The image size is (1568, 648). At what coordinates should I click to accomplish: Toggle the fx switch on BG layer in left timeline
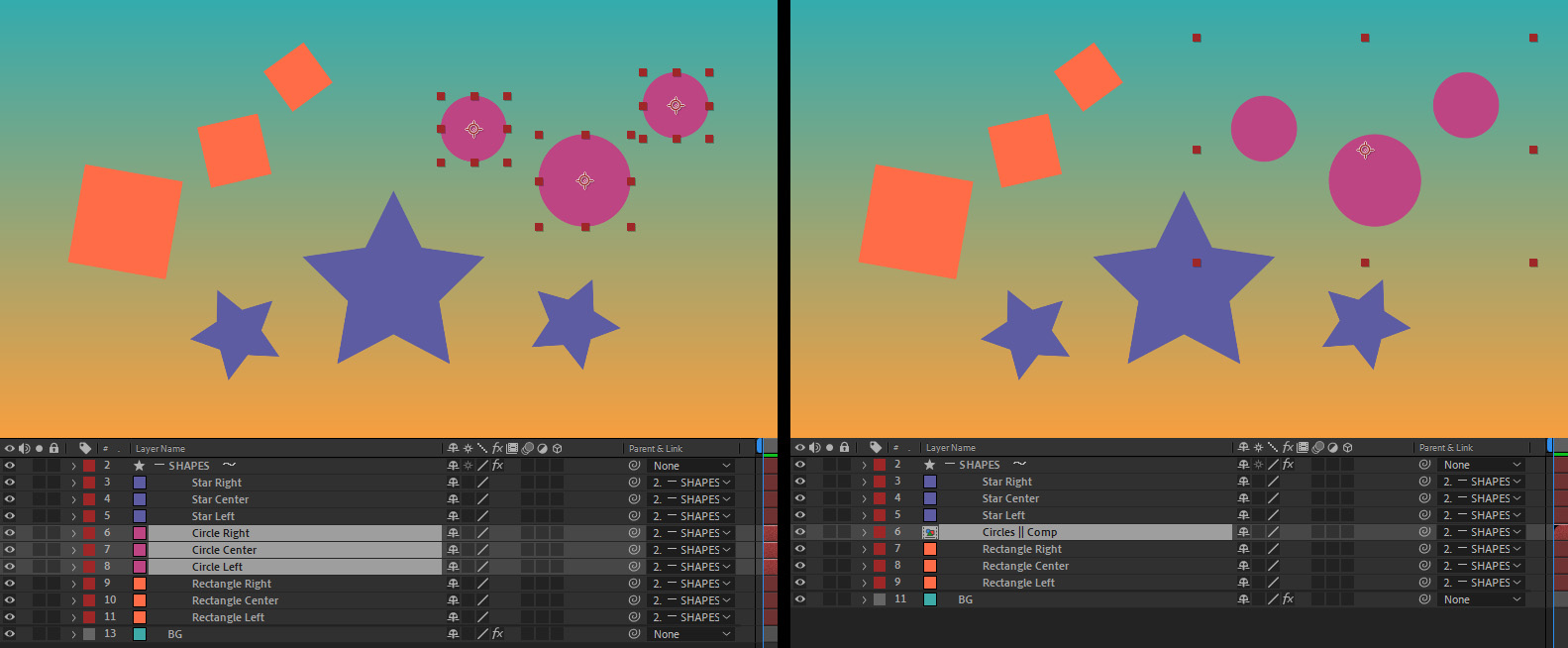tap(497, 634)
